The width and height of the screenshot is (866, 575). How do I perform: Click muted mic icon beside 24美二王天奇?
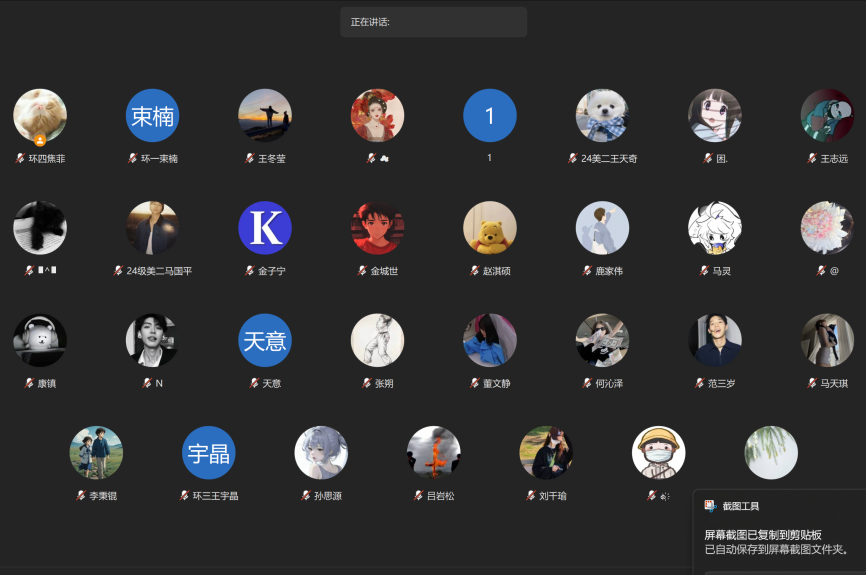tap(573, 159)
